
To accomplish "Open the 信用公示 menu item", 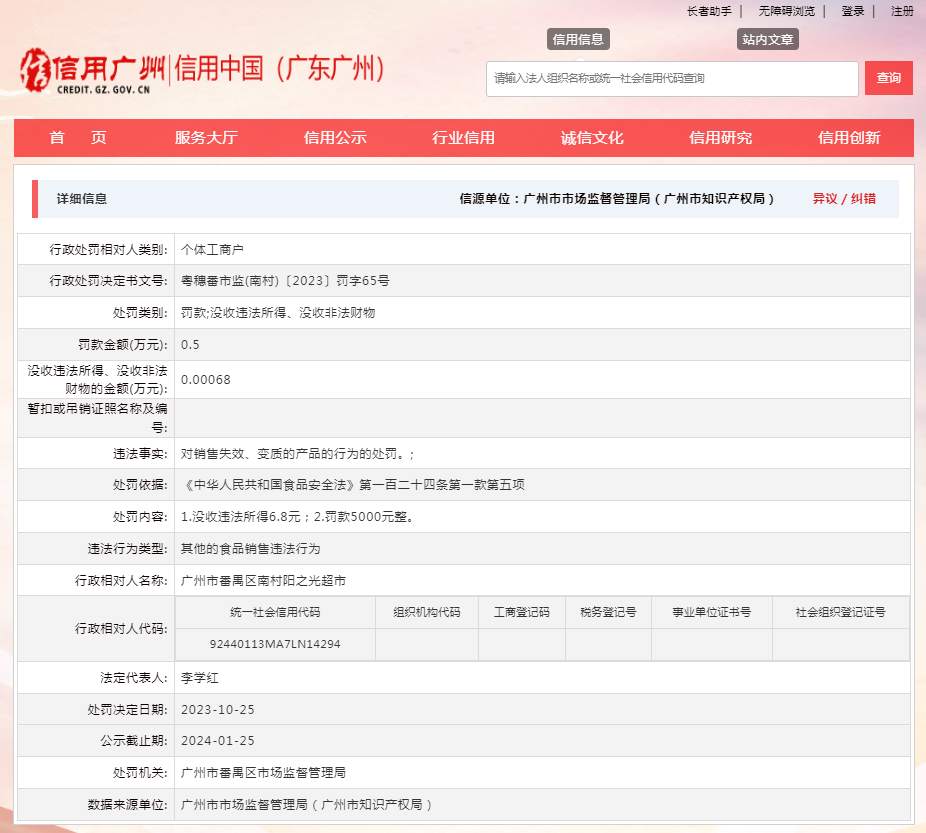I will tap(335, 138).
